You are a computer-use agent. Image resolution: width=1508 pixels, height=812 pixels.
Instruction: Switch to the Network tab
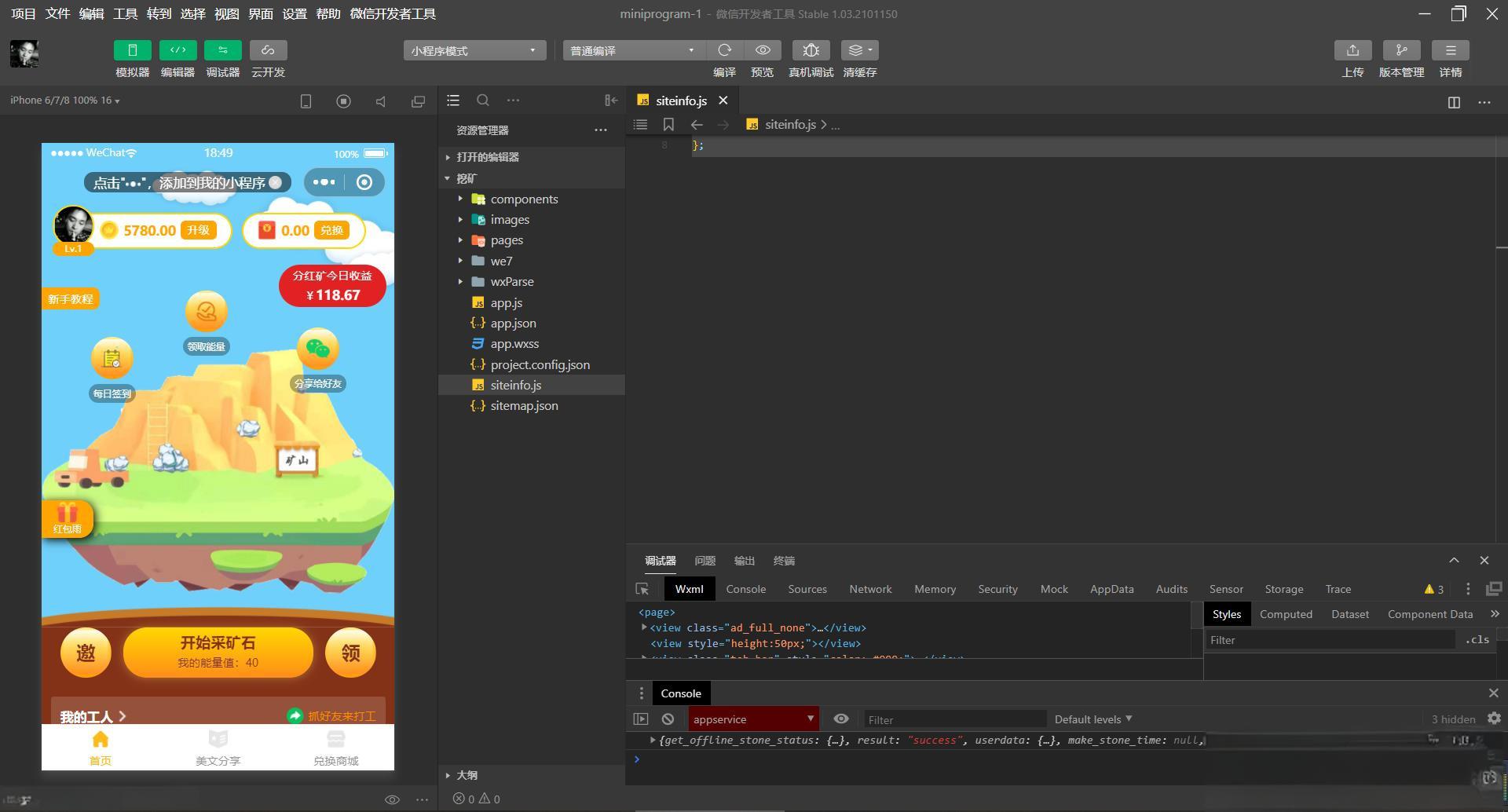[870, 589]
